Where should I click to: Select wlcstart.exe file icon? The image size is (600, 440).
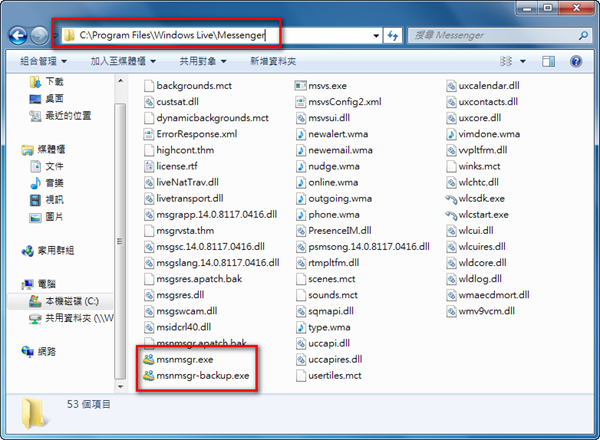[451, 215]
